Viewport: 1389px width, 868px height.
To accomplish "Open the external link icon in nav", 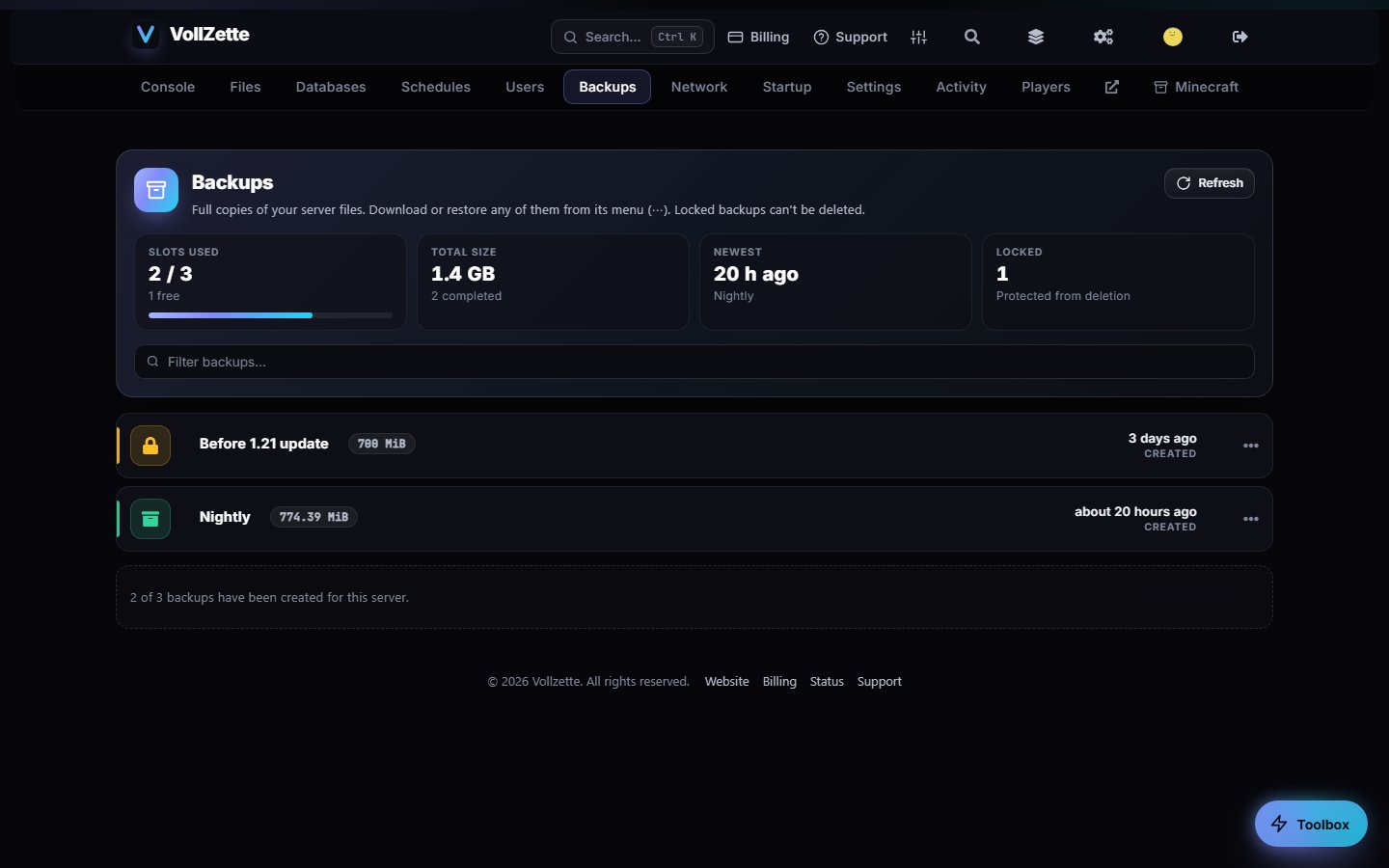I will pos(1112,87).
